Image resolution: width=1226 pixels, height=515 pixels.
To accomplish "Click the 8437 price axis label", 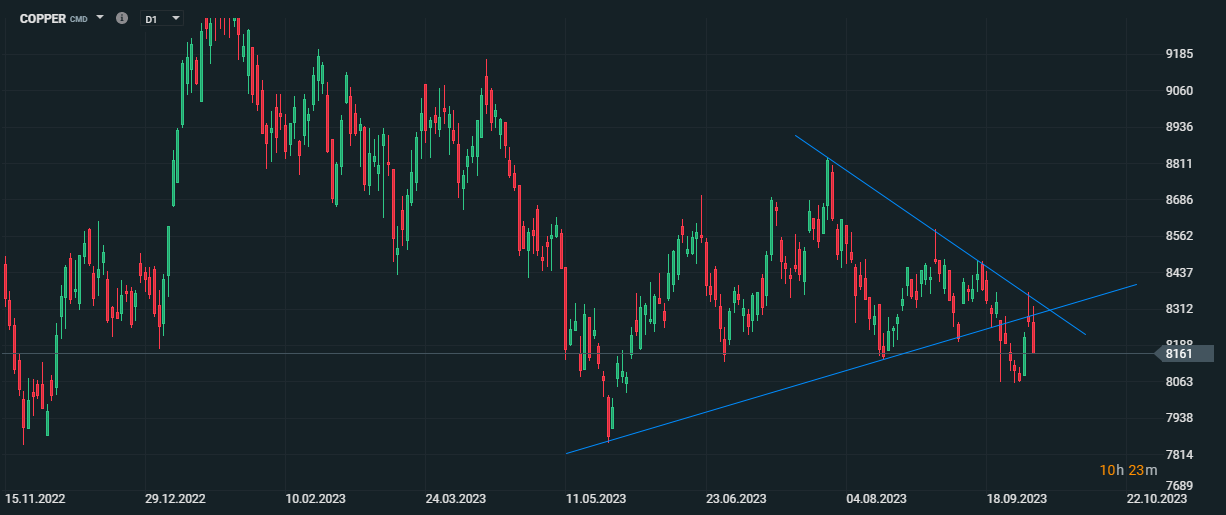I will click(x=1180, y=272).
